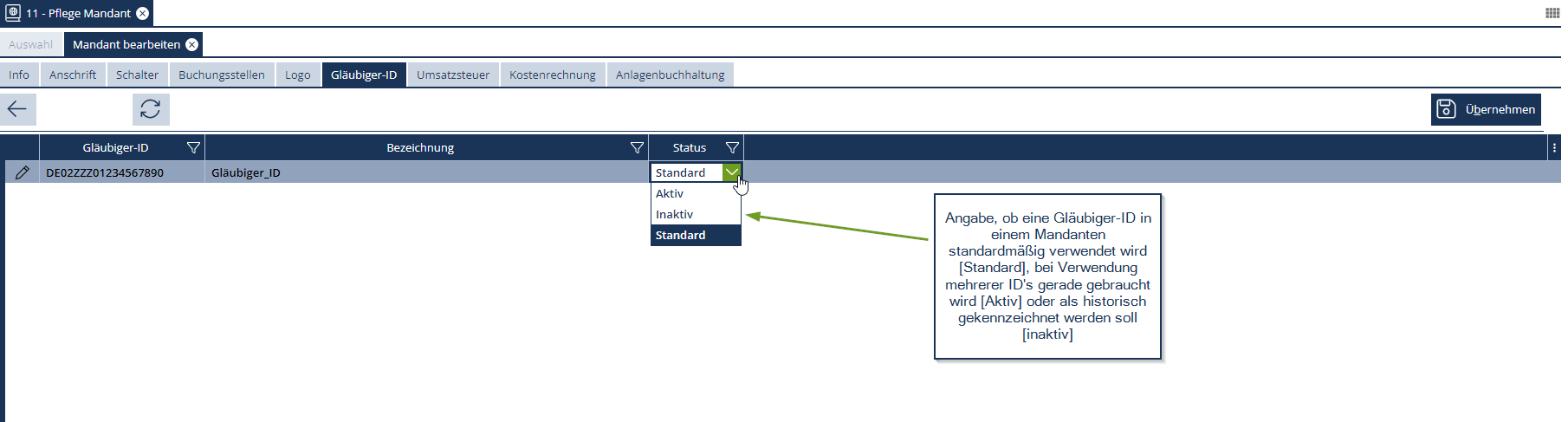Choose Inaktiv in the status list

tap(674, 215)
